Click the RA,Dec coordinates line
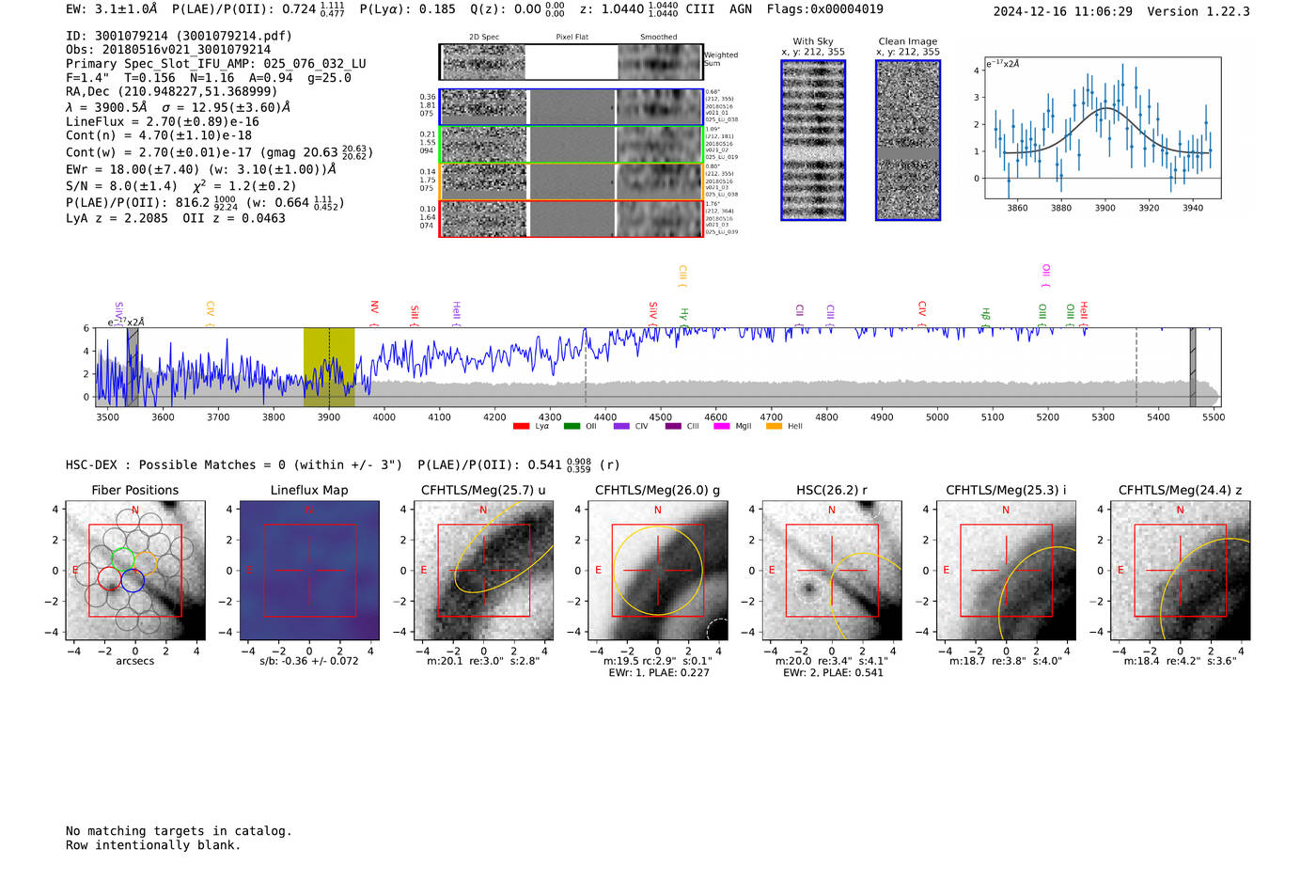Image resolution: width=1316 pixels, height=896 pixels. (171, 91)
